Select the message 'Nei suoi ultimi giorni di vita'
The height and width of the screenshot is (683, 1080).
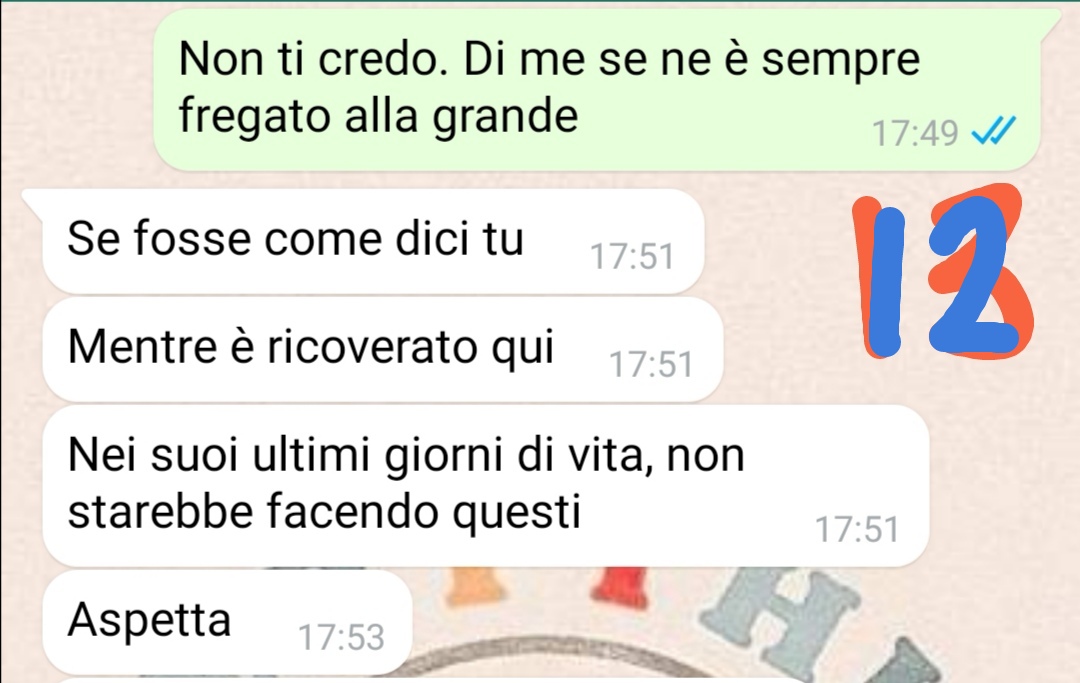486,485
